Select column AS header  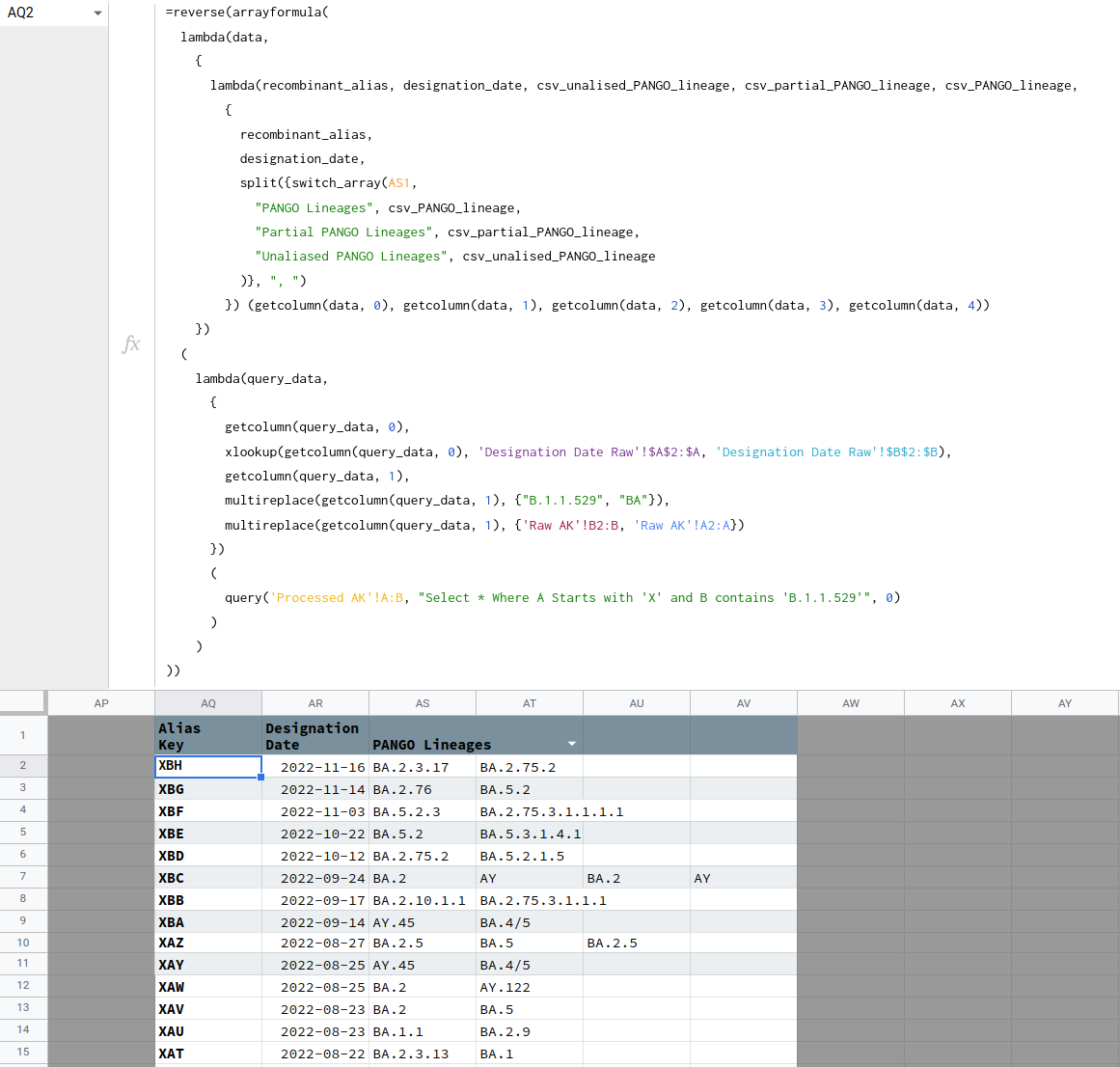[x=423, y=703]
